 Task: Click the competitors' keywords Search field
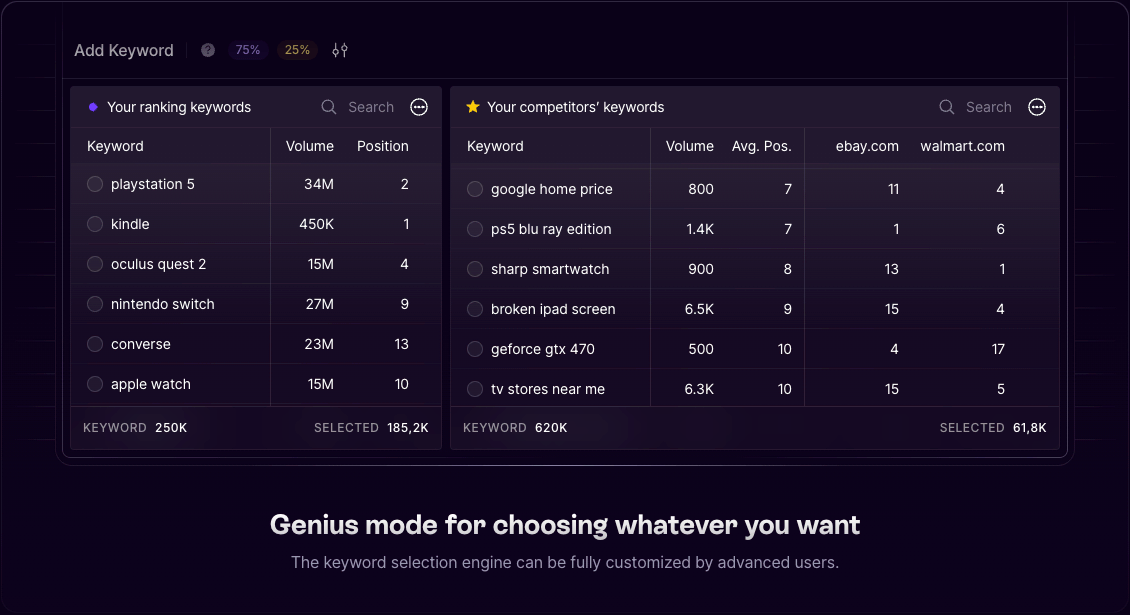coord(989,107)
